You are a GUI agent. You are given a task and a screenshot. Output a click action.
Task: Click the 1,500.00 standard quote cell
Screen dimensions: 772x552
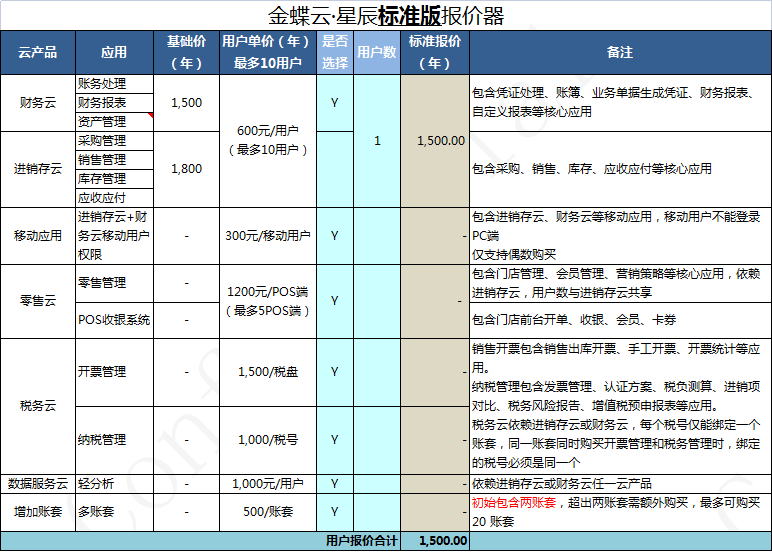(x=435, y=141)
